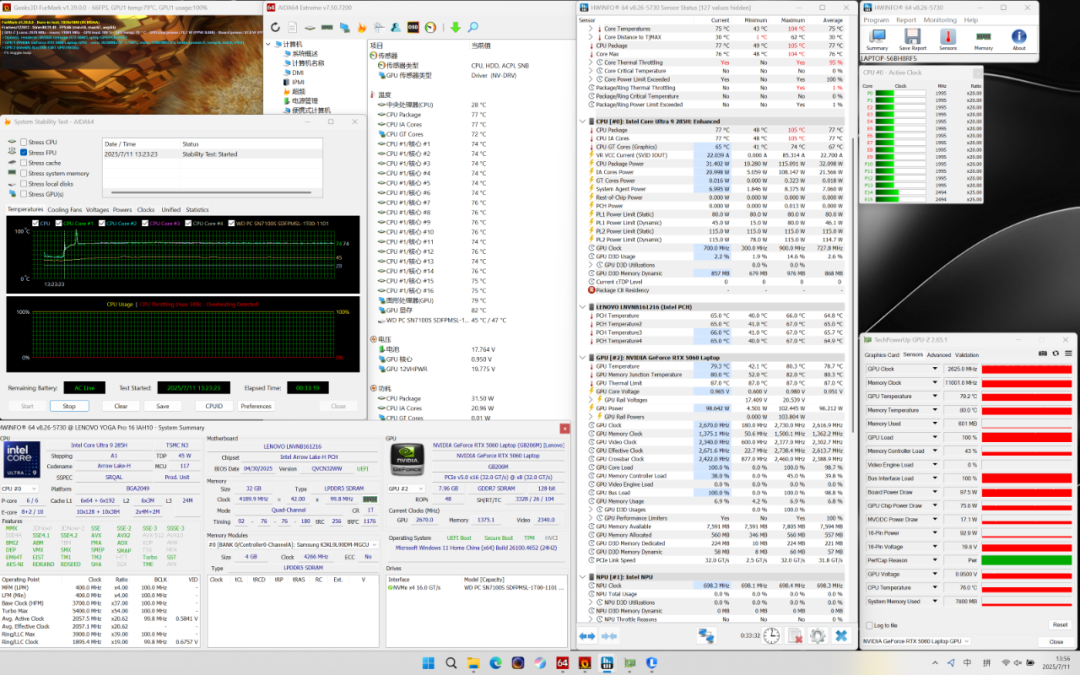Image resolution: width=1080 pixels, height=675 pixels.
Task: Expand the Core Temperatures row in HWiNFO sensors
Action: pyautogui.click(x=591, y=29)
